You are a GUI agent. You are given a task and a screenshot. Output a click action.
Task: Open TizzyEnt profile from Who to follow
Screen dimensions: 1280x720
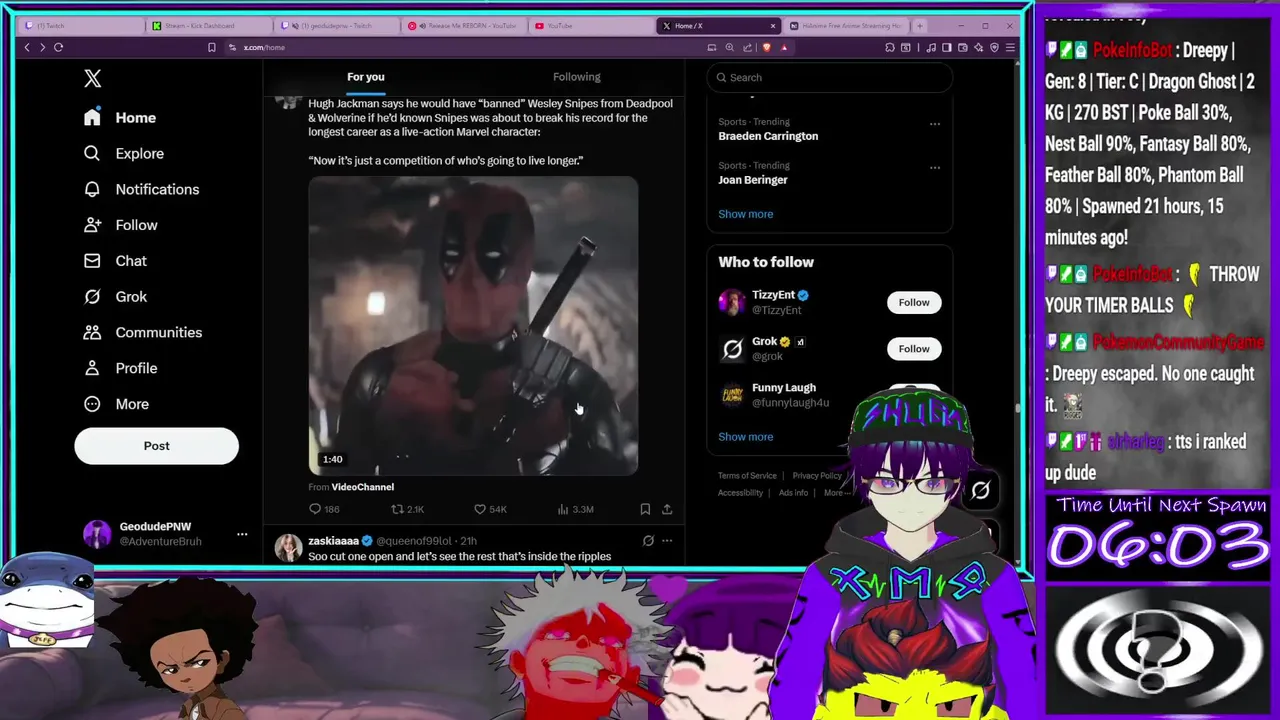(773, 295)
